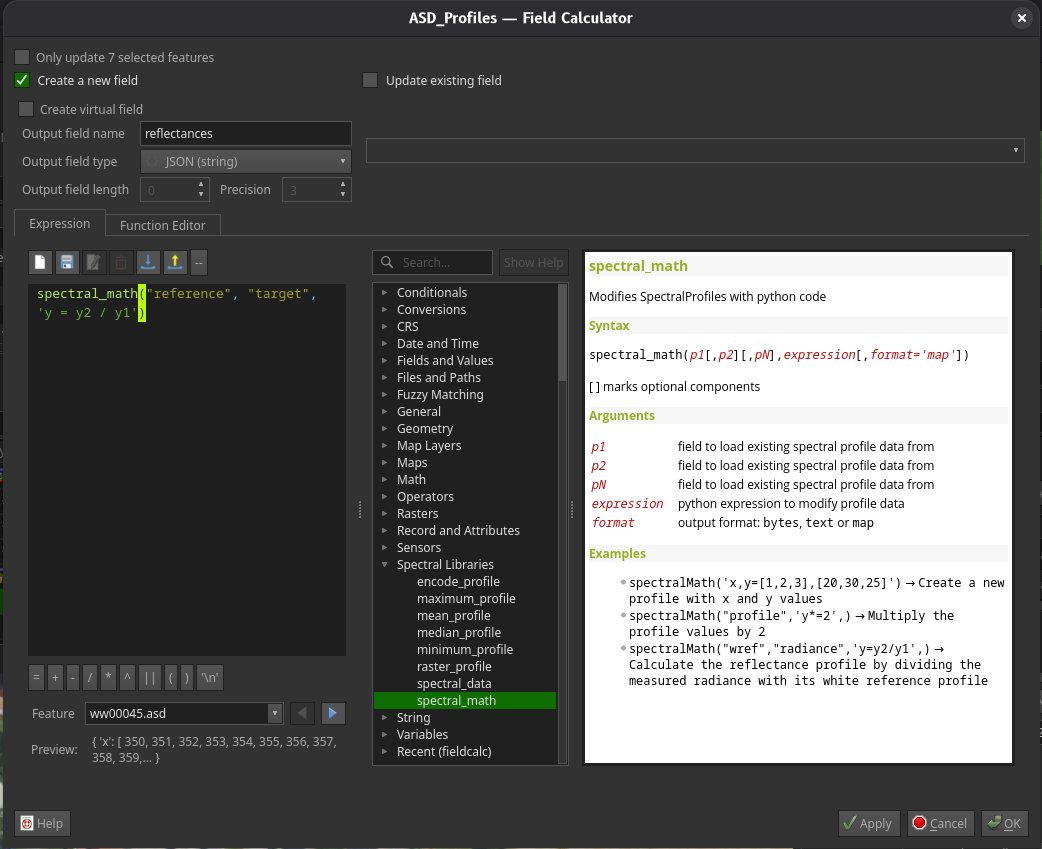This screenshot has width=1042, height=849.
Task: Export user expressions with upload arrow icon
Action: [x=175, y=262]
